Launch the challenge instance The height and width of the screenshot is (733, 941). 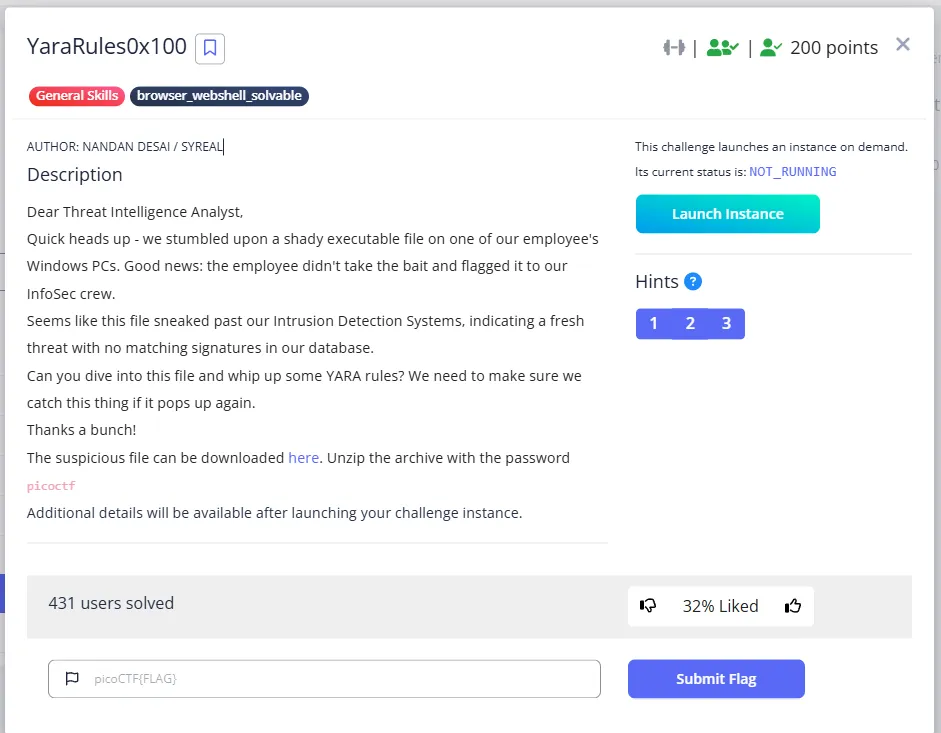[727, 214]
